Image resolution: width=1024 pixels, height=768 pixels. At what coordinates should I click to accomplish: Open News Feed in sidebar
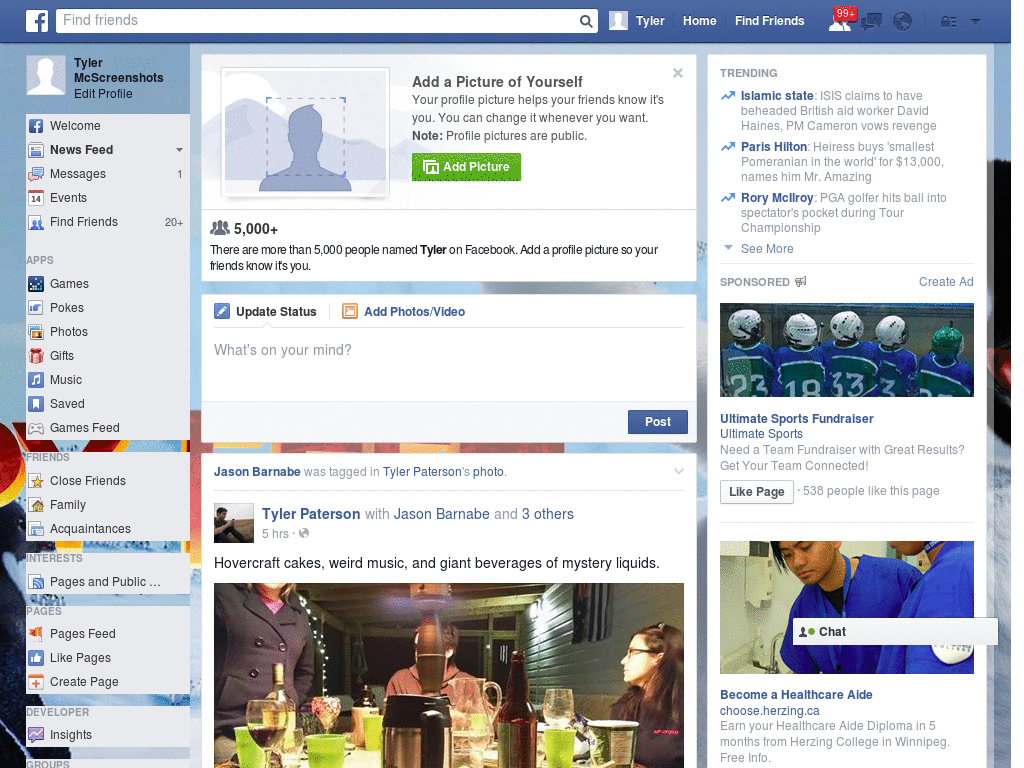(x=82, y=150)
